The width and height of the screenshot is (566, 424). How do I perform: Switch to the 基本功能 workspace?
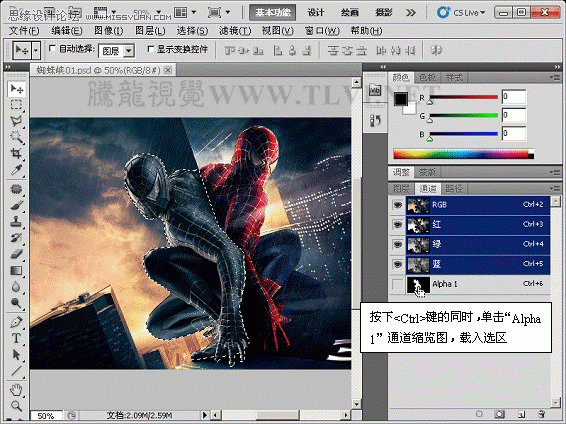[273, 13]
